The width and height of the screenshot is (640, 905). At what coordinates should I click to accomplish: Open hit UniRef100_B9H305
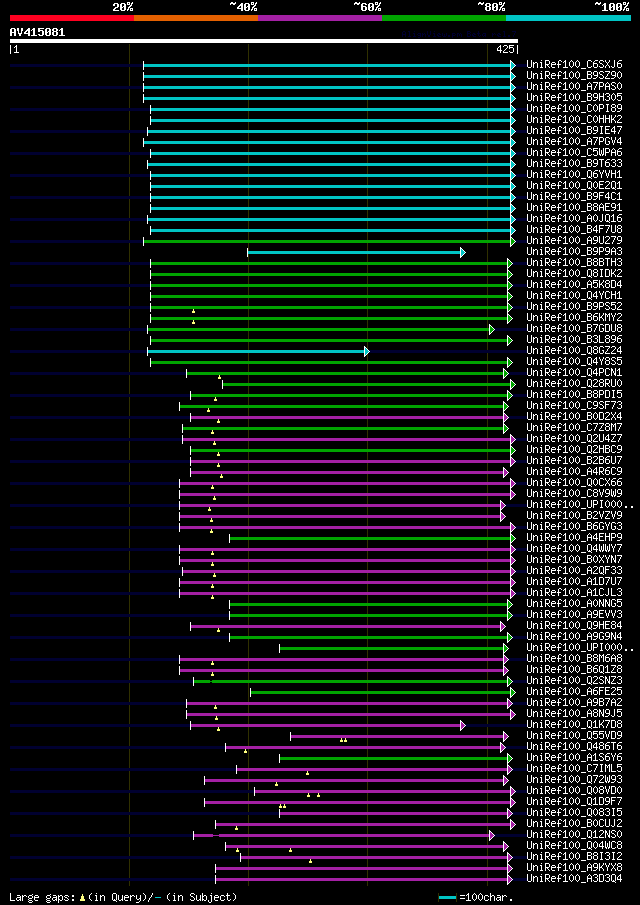(574, 98)
